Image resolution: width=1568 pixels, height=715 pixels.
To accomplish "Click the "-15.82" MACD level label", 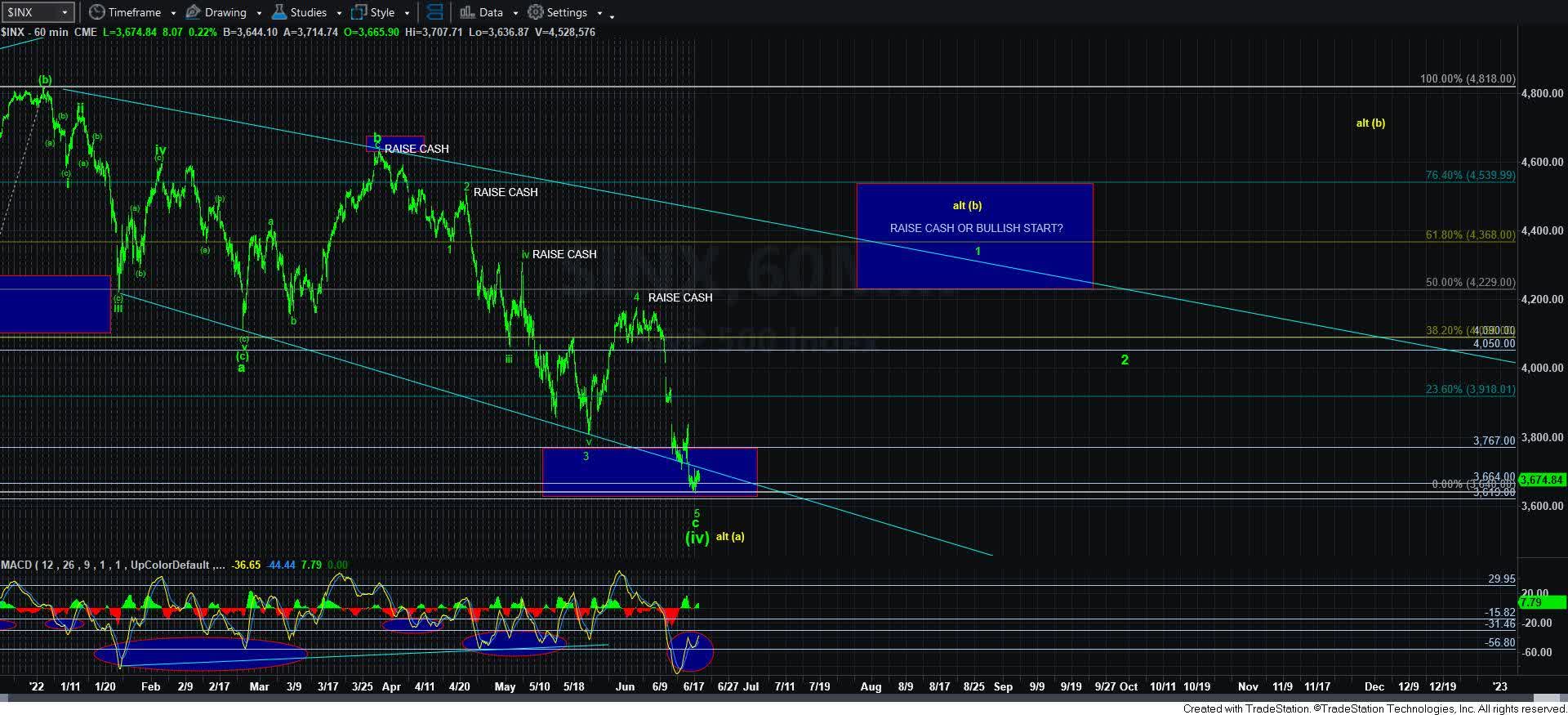I will [x=1499, y=612].
